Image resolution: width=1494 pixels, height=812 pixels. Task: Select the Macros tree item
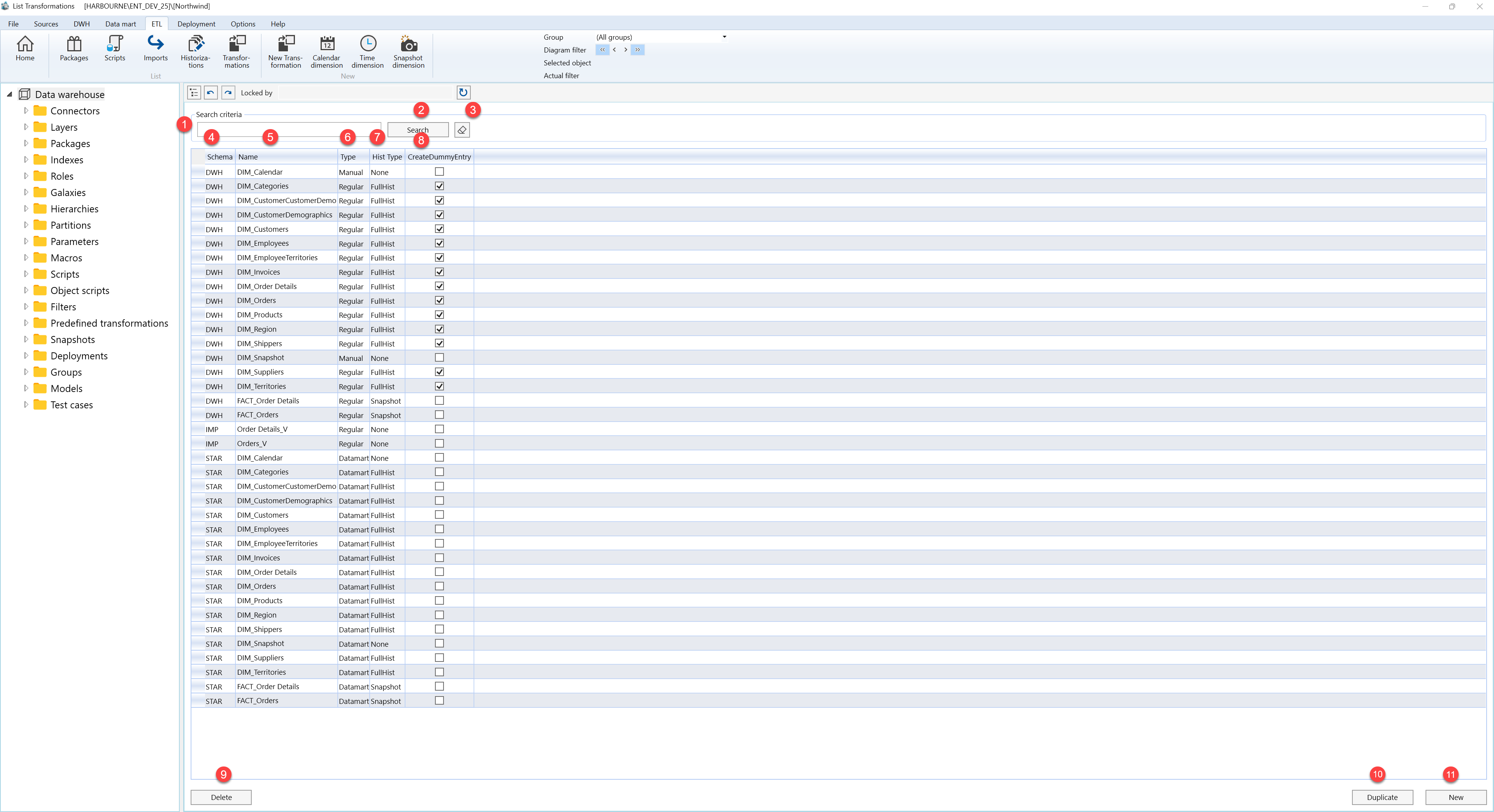pyautogui.click(x=66, y=257)
